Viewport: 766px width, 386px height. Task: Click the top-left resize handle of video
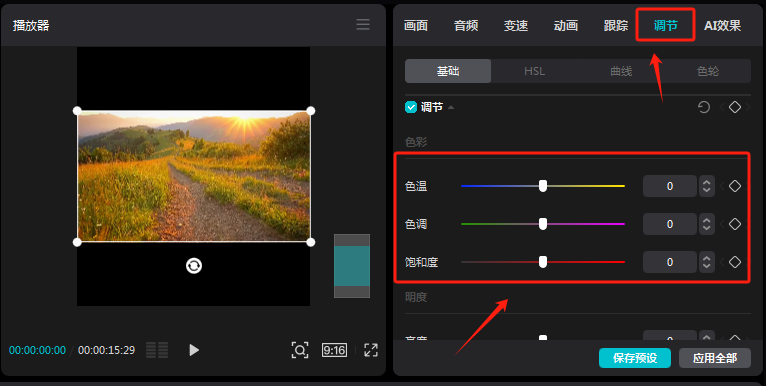click(77, 111)
